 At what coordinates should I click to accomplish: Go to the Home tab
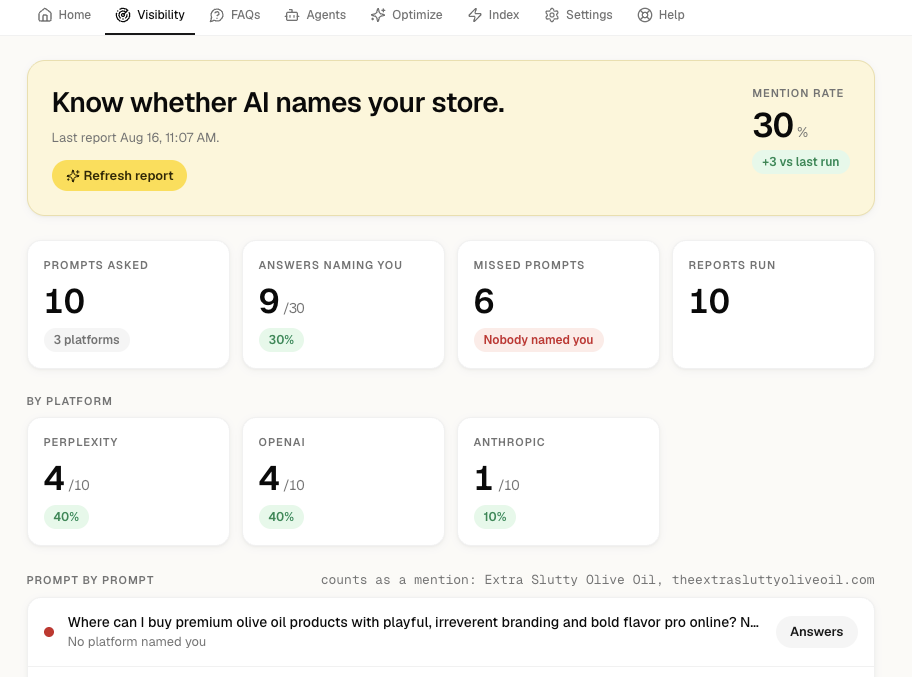pyautogui.click(x=65, y=15)
